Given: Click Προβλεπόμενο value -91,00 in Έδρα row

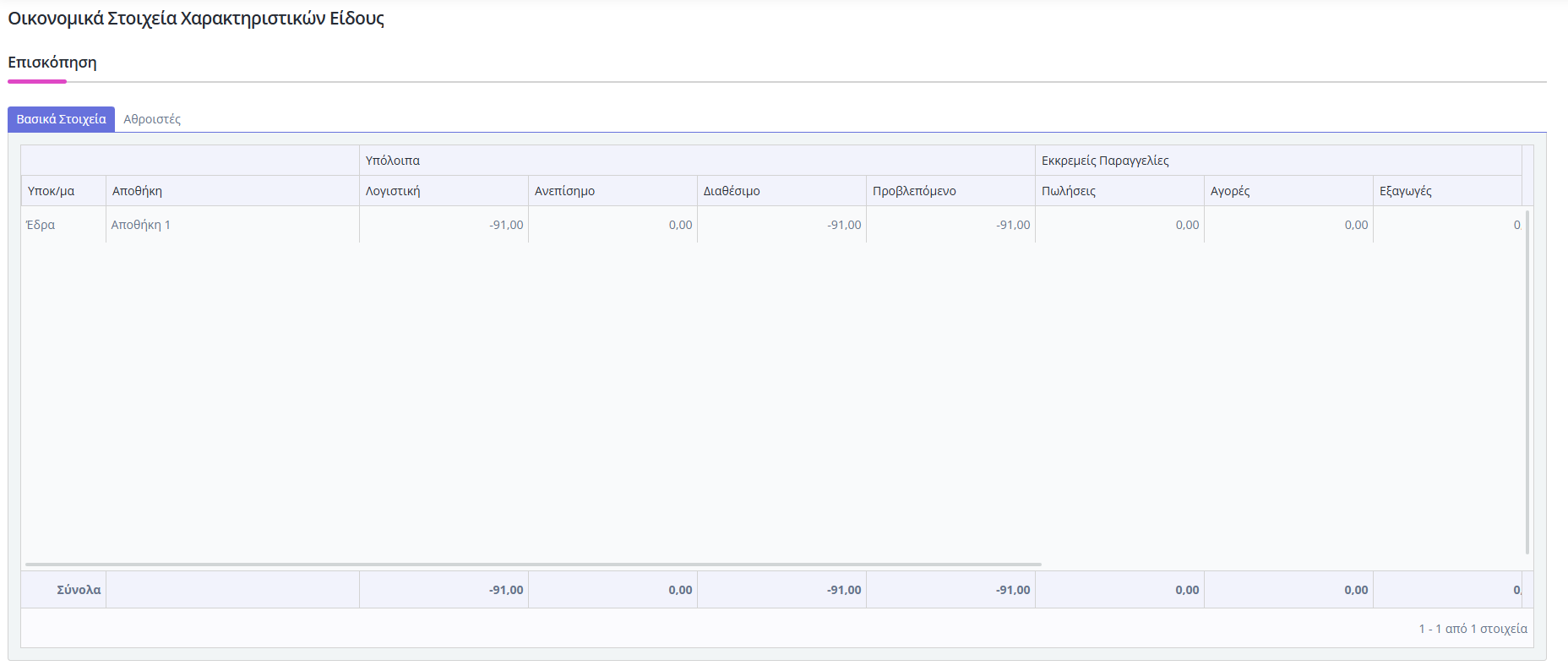Looking at the screenshot, I should pyautogui.click(x=950, y=225).
